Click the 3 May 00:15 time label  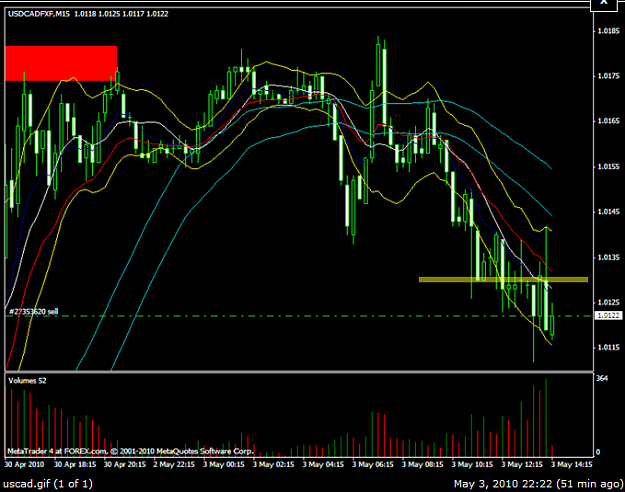tap(224, 464)
